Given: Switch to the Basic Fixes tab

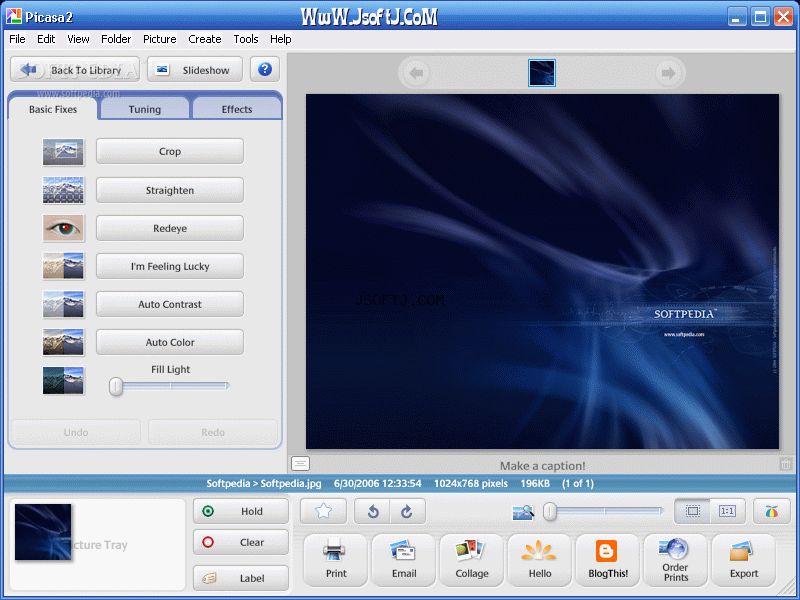Looking at the screenshot, I should click(x=53, y=109).
